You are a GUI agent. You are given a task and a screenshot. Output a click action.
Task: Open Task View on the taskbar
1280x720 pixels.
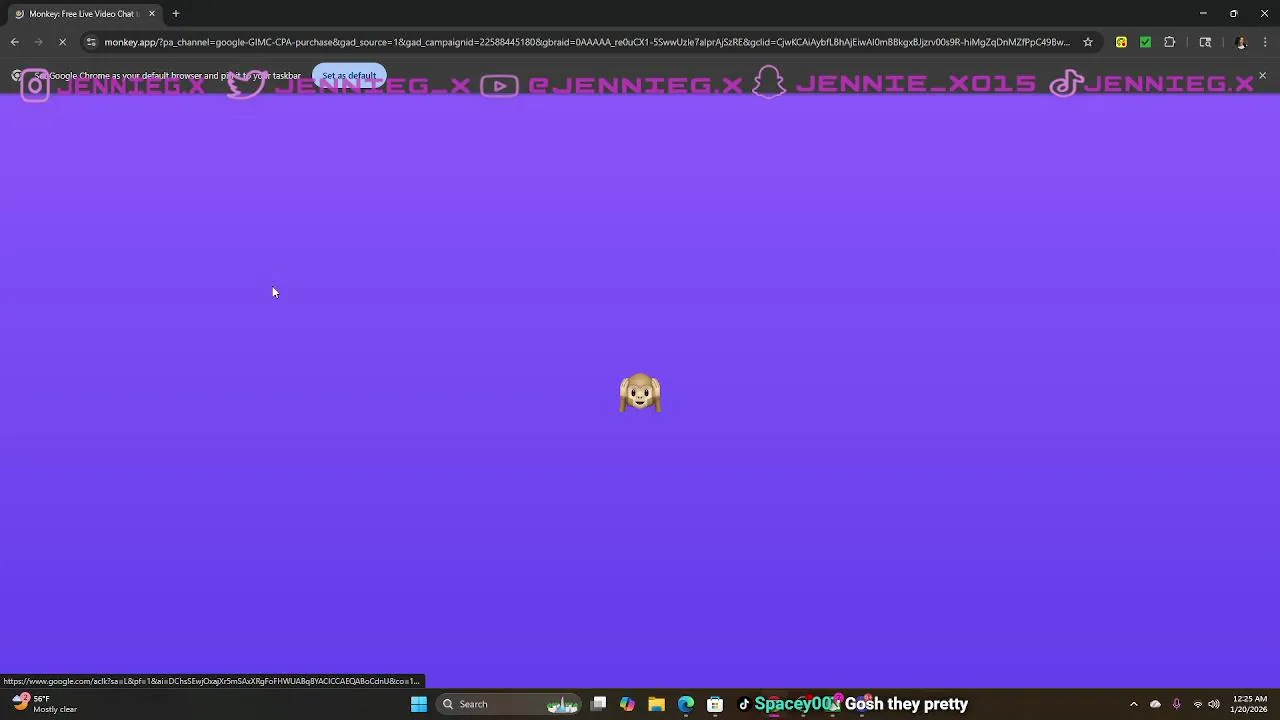tap(598, 704)
